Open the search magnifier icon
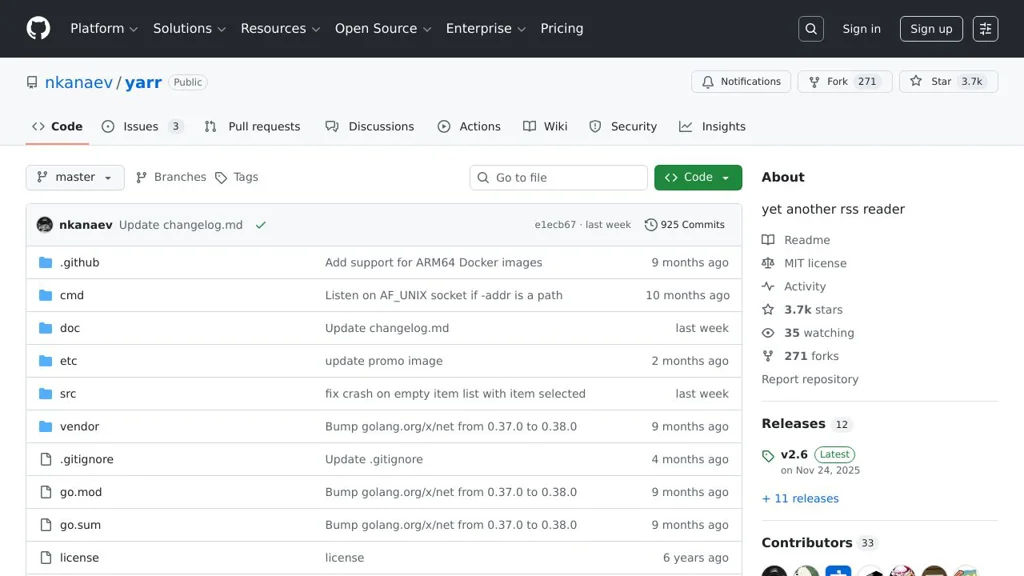 [811, 29]
